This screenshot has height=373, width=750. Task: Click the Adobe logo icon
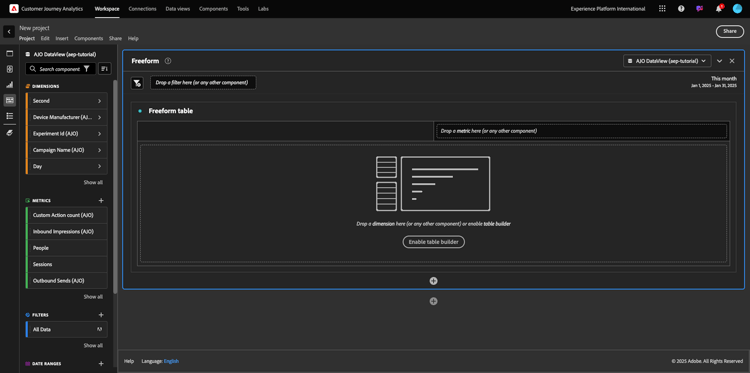click(14, 9)
